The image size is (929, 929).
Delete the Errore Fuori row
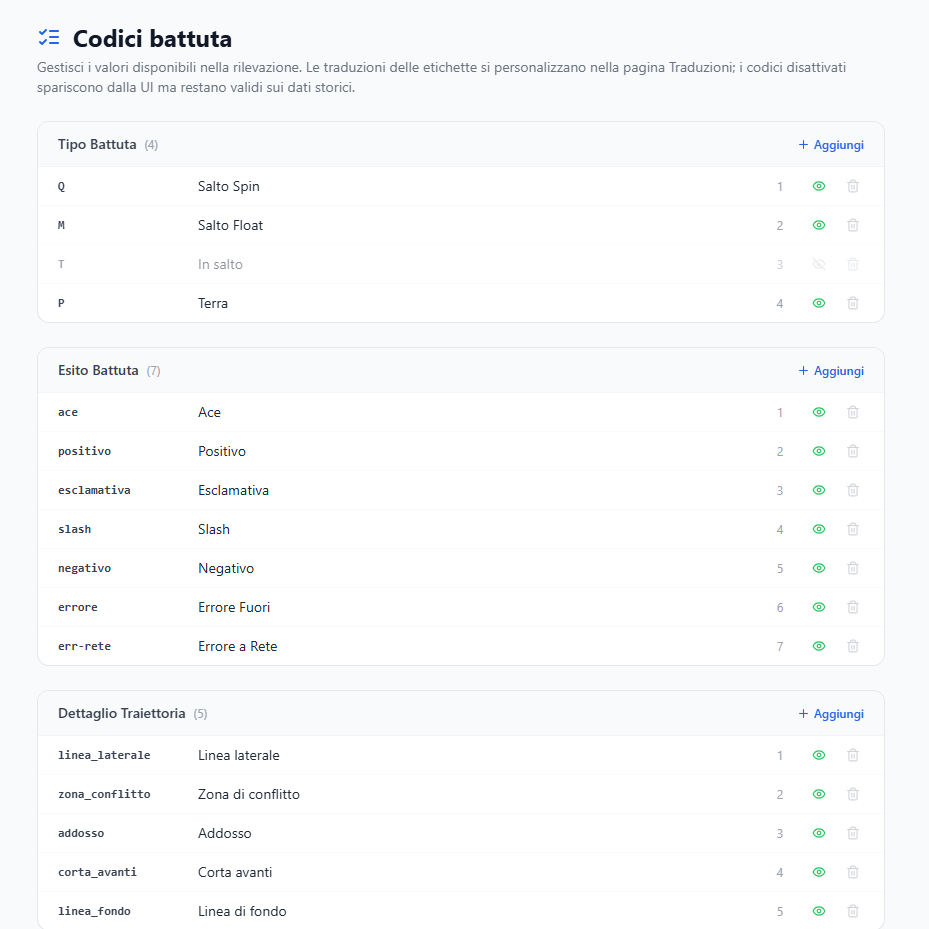pos(853,607)
